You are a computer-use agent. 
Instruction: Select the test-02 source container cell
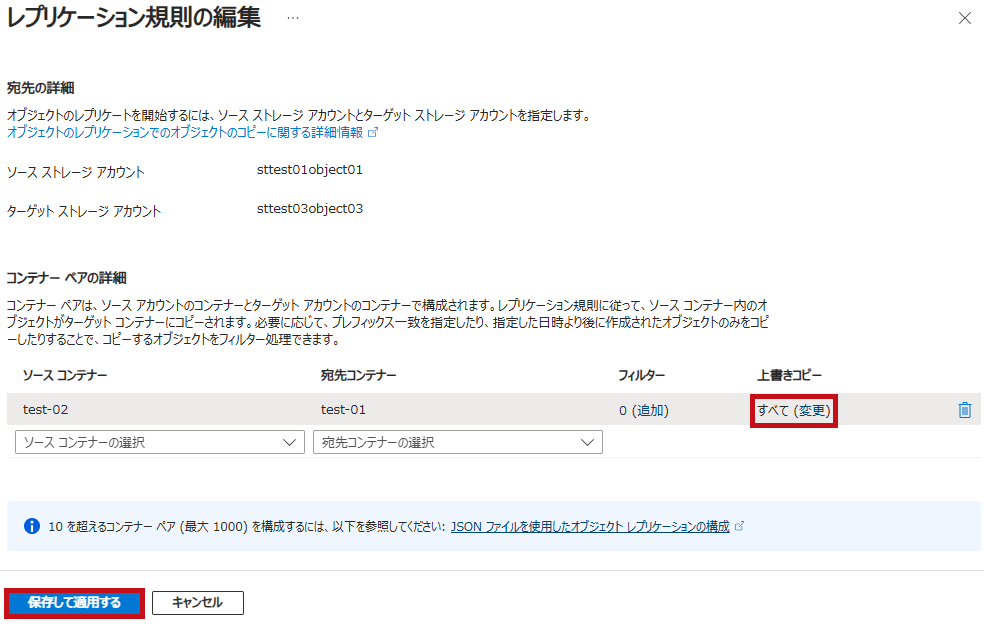(46, 410)
